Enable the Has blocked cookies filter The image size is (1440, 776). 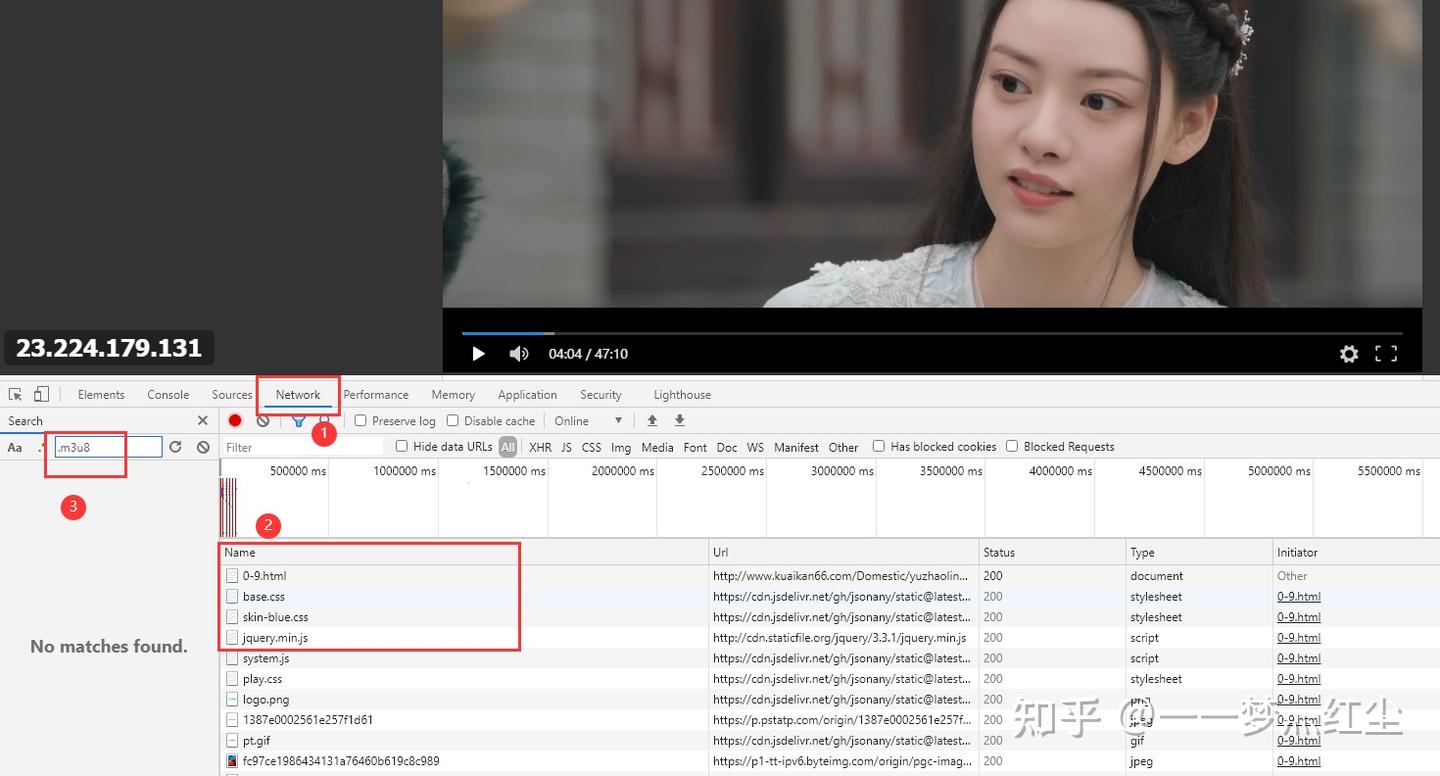pos(878,446)
